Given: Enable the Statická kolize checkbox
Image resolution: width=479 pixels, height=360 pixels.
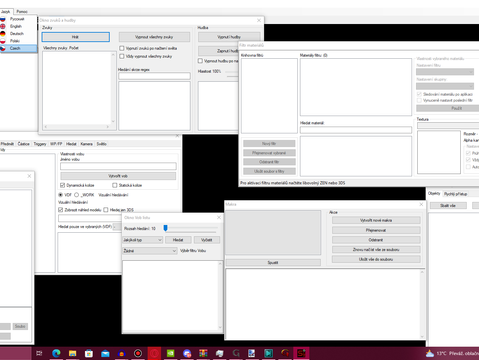Looking at the screenshot, I should (115, 185).
